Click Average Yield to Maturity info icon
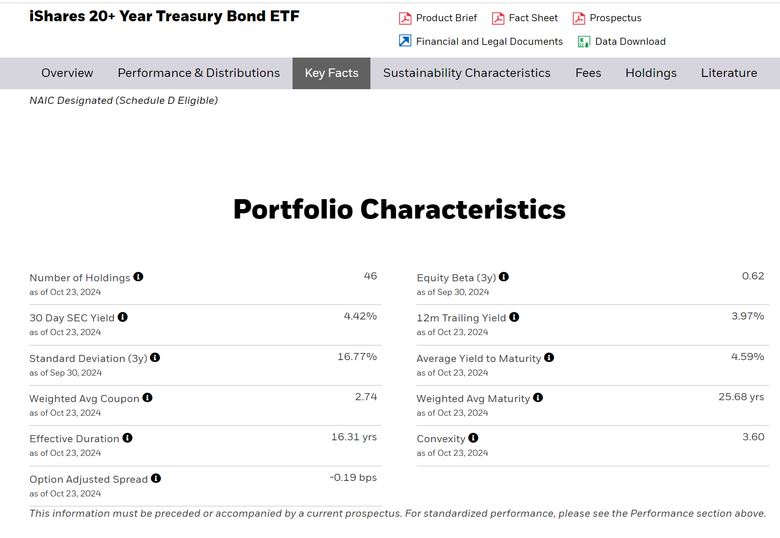 [549, 357]
